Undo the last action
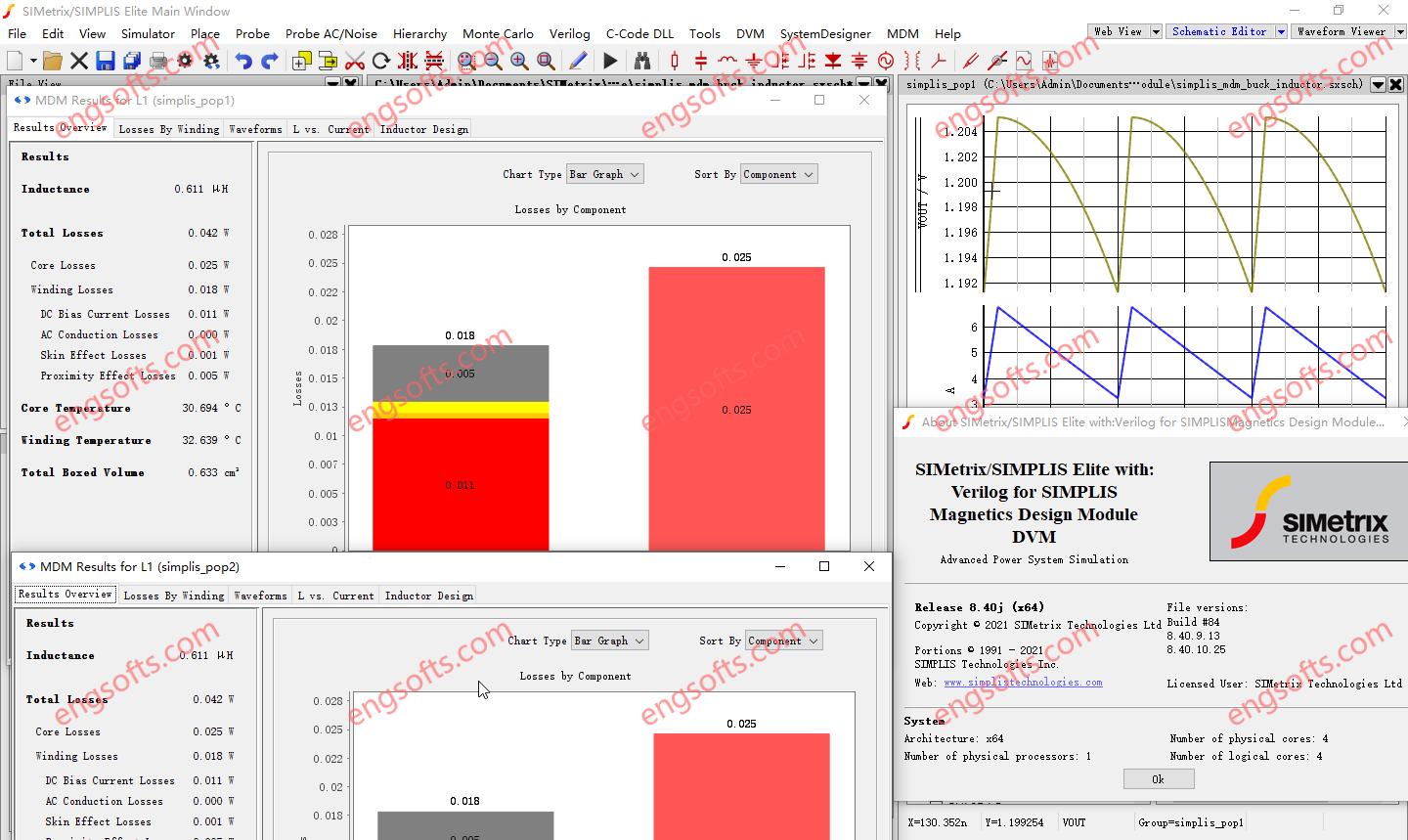This screenshot has height=840, width=1408. [242, 60]
